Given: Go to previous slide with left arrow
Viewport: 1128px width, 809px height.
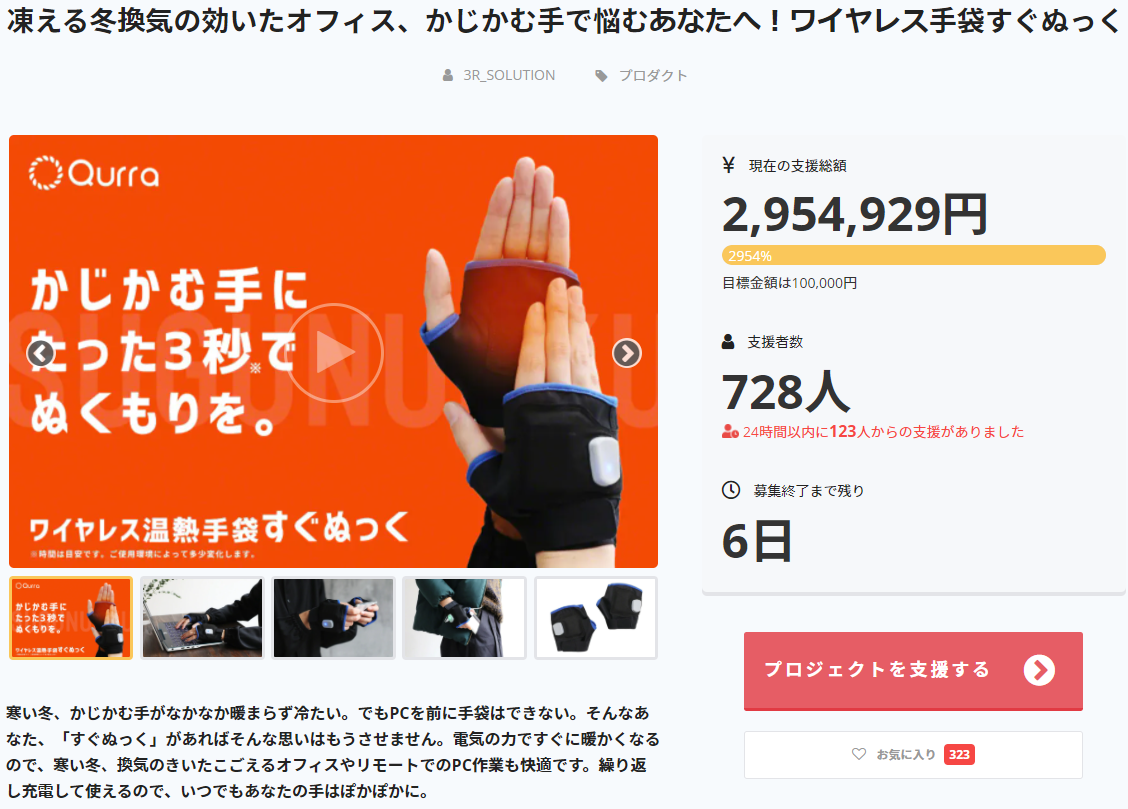Looking at the screenshot, I should point(41,353).
